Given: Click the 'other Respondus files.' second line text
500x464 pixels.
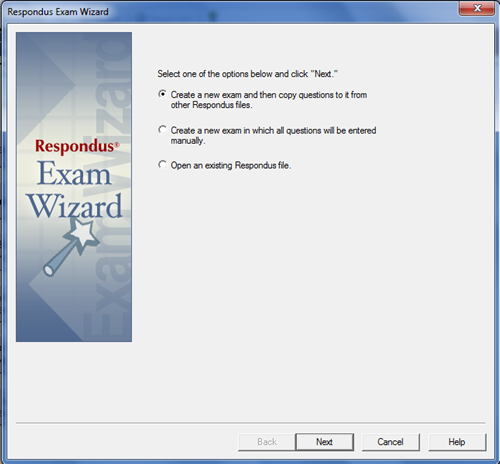Looking at the screenshot, I should (212, 105).
